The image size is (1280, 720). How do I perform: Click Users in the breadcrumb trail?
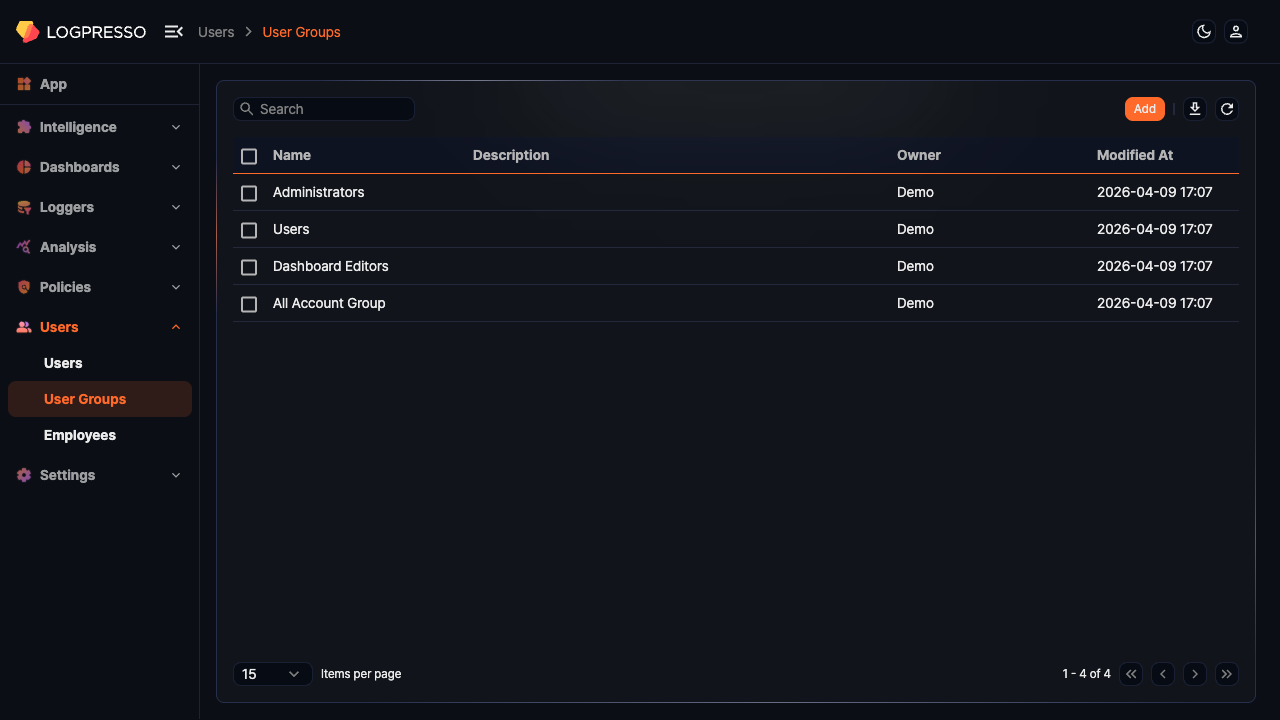(x=216, y=31)
